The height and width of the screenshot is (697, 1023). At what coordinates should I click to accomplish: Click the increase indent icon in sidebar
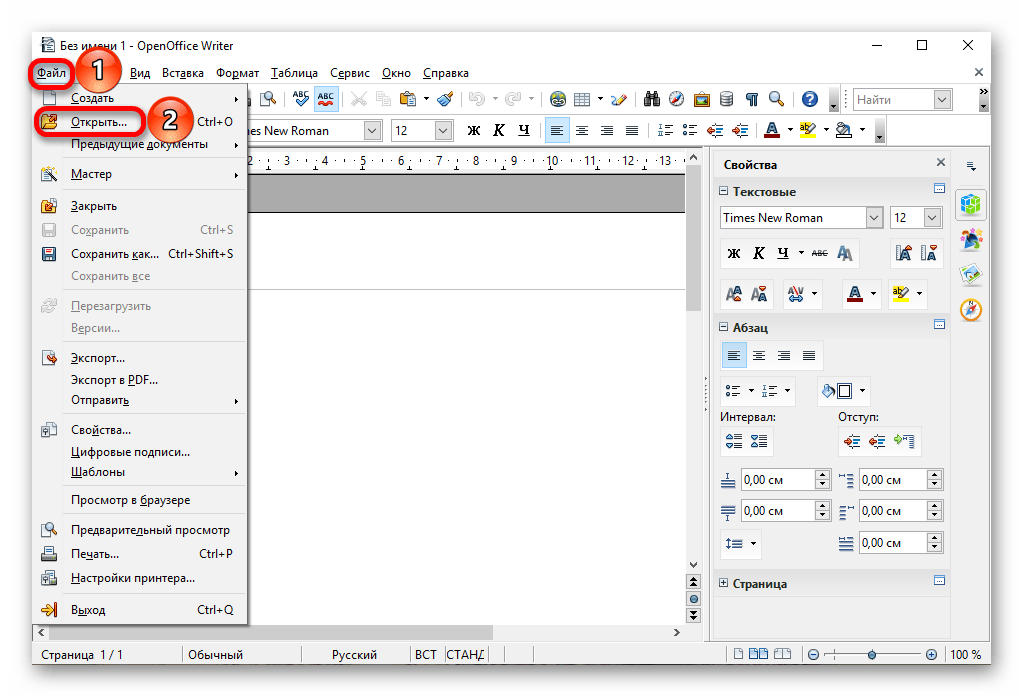pyautogui.click(x=851, y=441)
